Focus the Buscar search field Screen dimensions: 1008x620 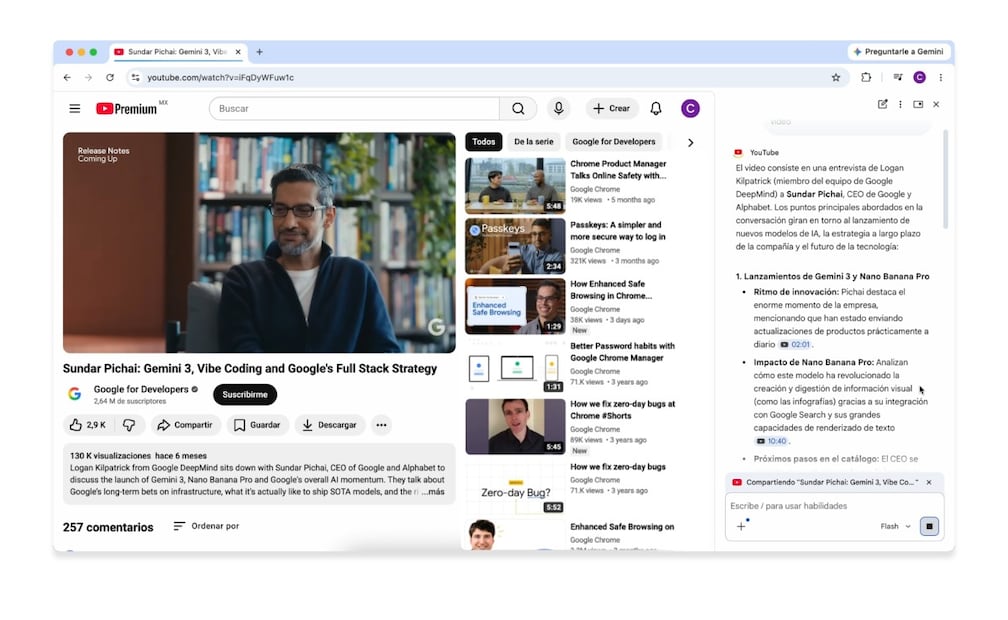(354, 109)
